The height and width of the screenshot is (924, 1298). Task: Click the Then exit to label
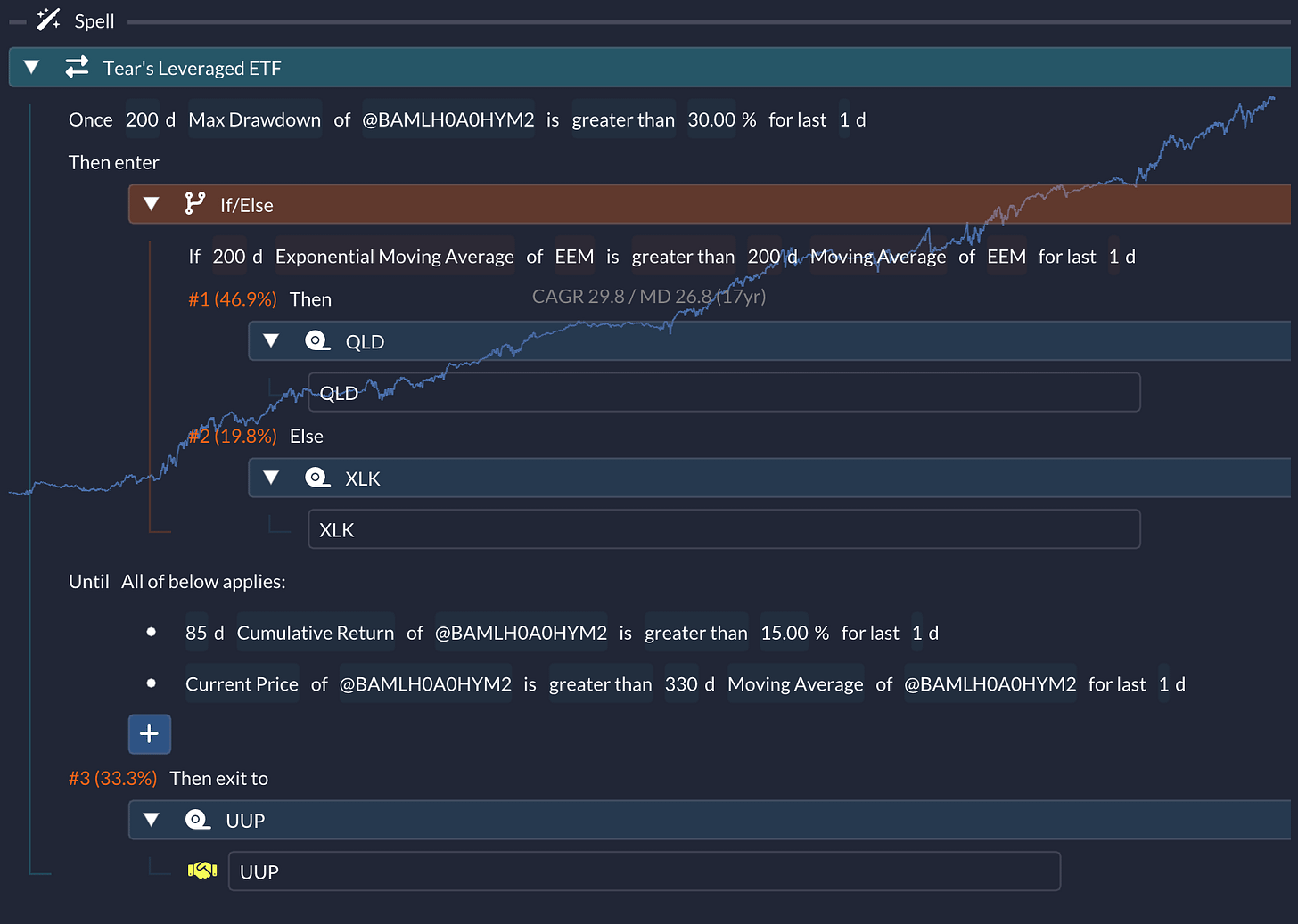(219, 778)
